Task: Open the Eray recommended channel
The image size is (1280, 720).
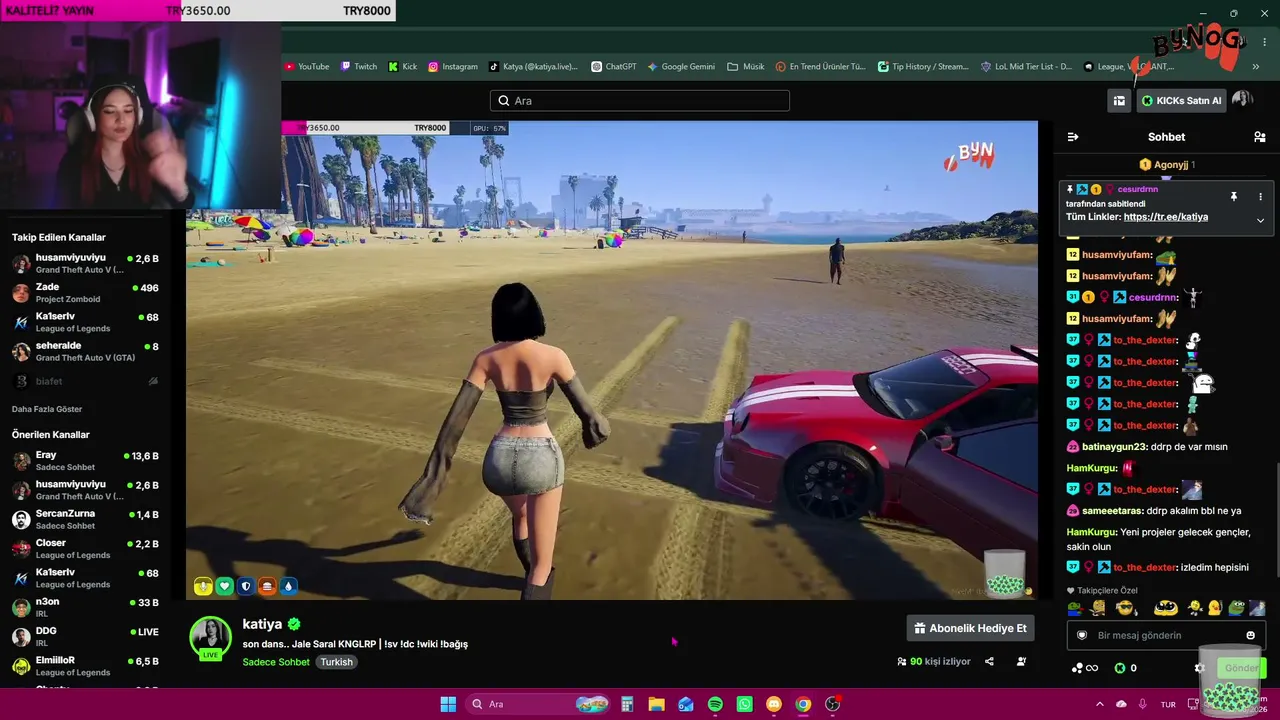Action: click(85, 461)
